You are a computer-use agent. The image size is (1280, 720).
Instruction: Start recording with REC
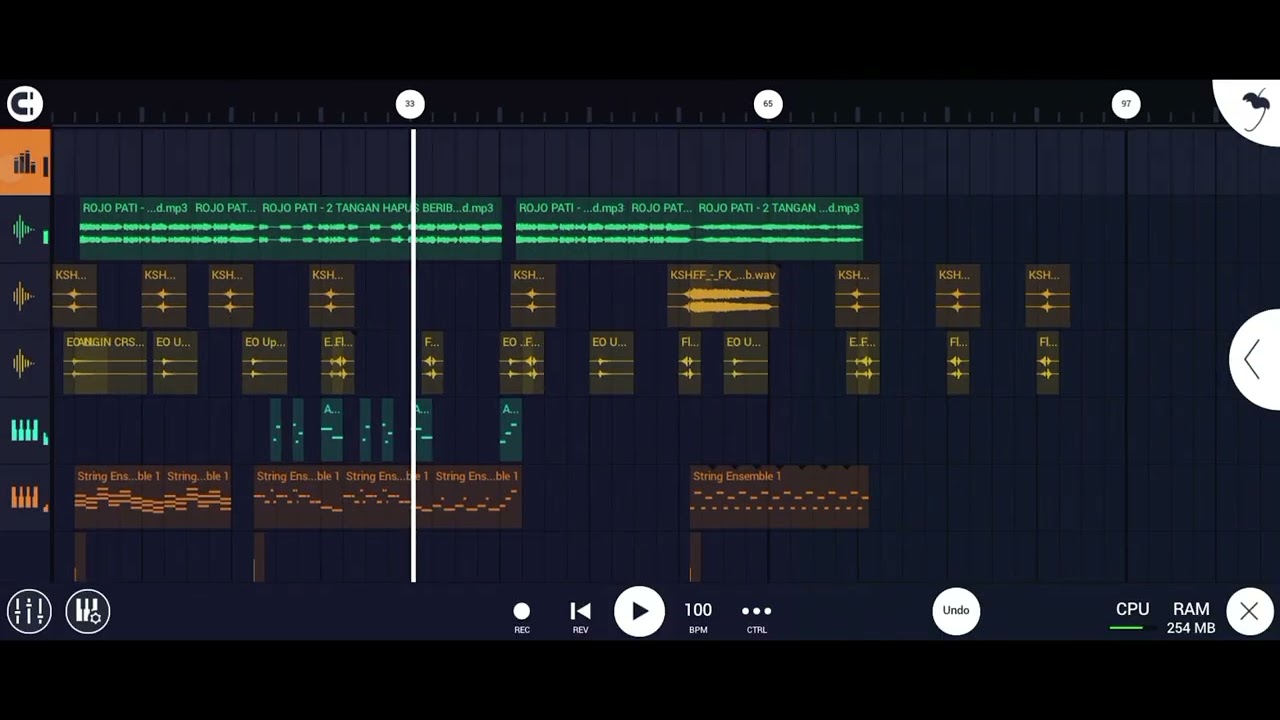(522, 616)
